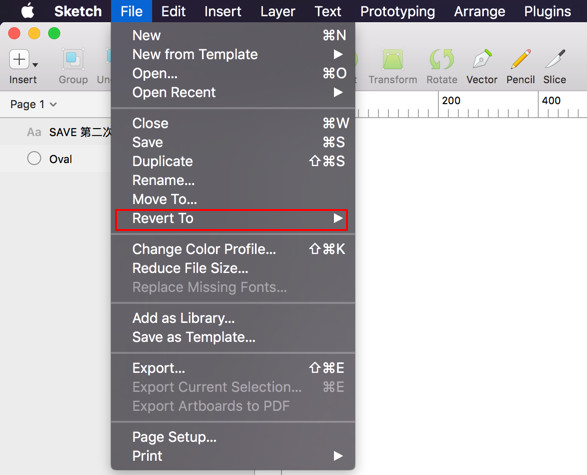Screen dimensions: 587x475
Task: Click the 400 mark on ruler
Action: click(x=551, y=100)
